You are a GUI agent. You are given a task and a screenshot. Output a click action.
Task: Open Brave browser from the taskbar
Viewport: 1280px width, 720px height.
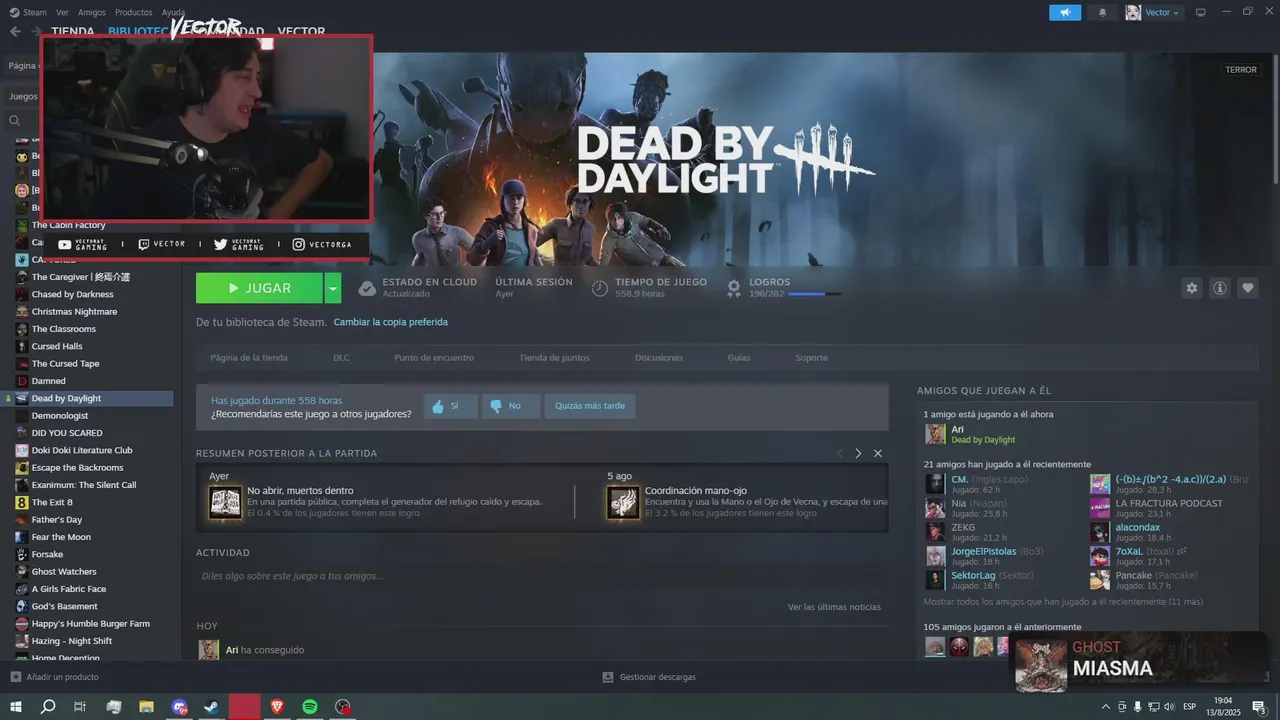point(277,707)
